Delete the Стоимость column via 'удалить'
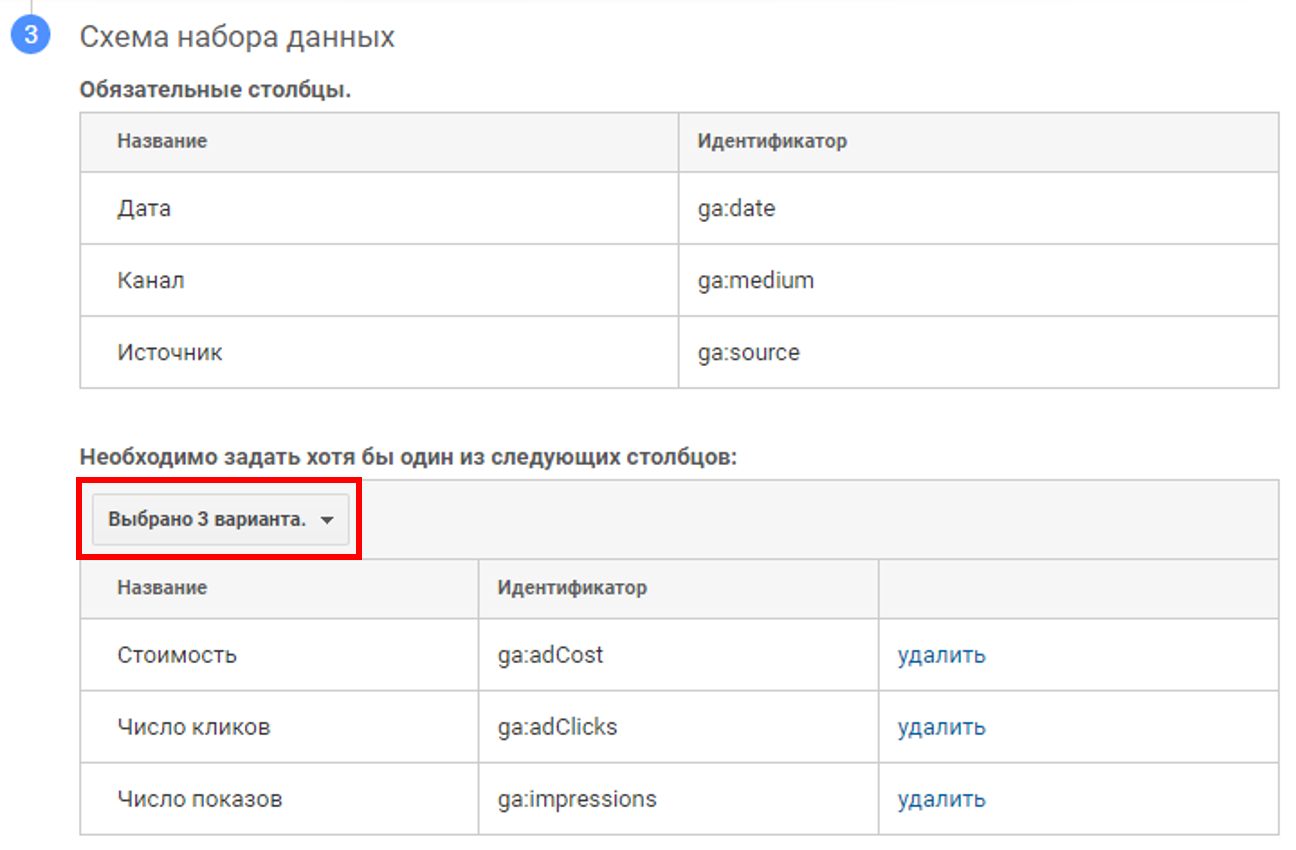 click(x=941, y=655)
